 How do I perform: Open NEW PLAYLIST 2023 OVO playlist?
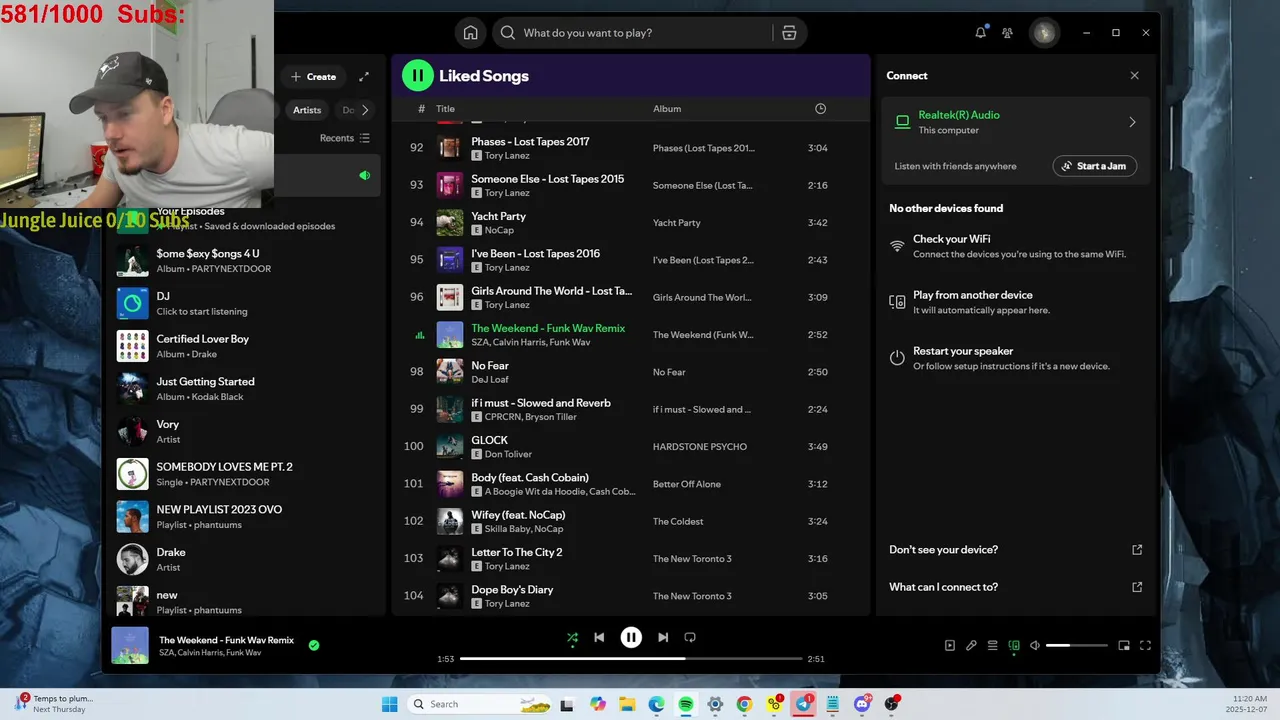[x=245, y=516]
